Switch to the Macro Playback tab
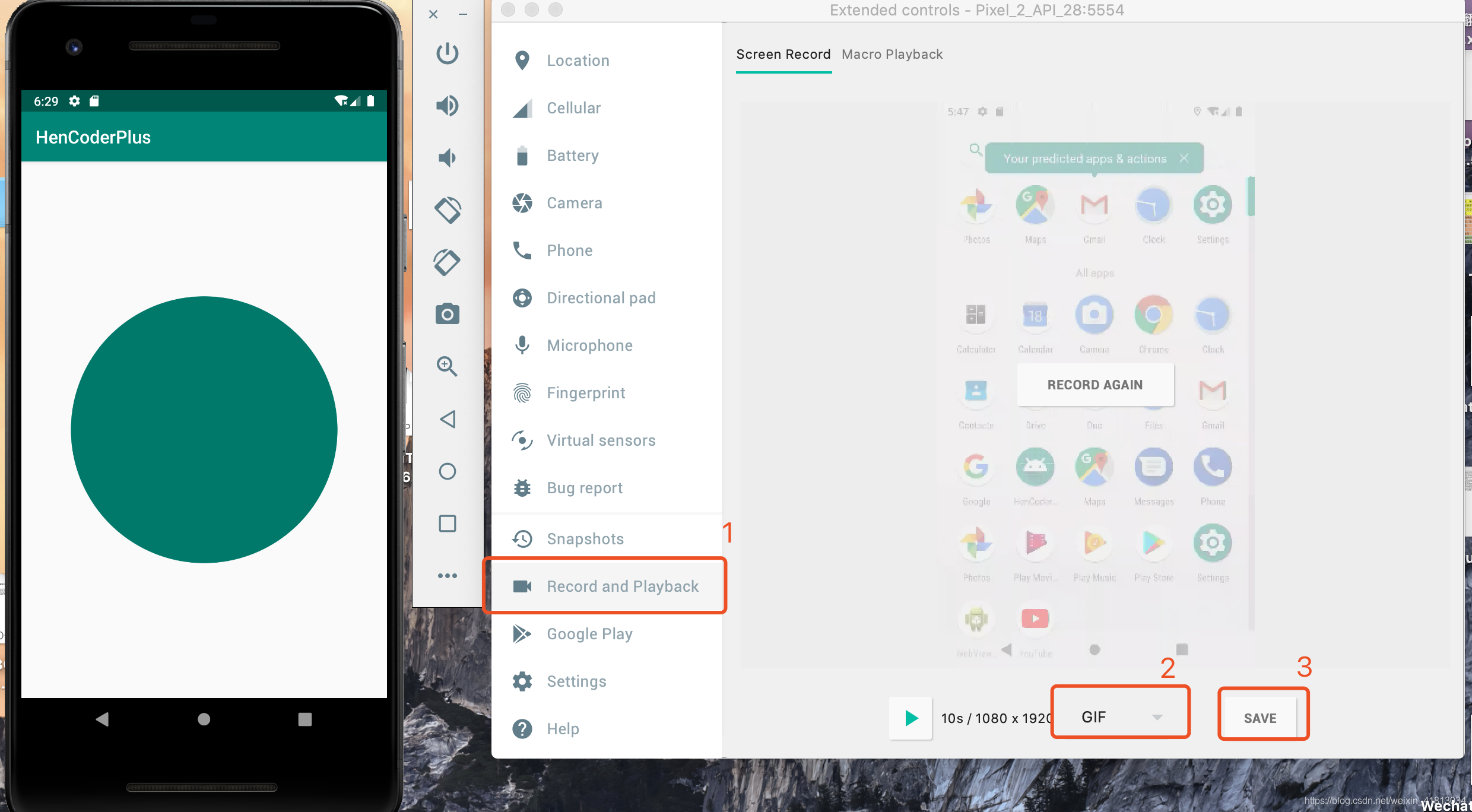1472x812 pixels. 892,55
